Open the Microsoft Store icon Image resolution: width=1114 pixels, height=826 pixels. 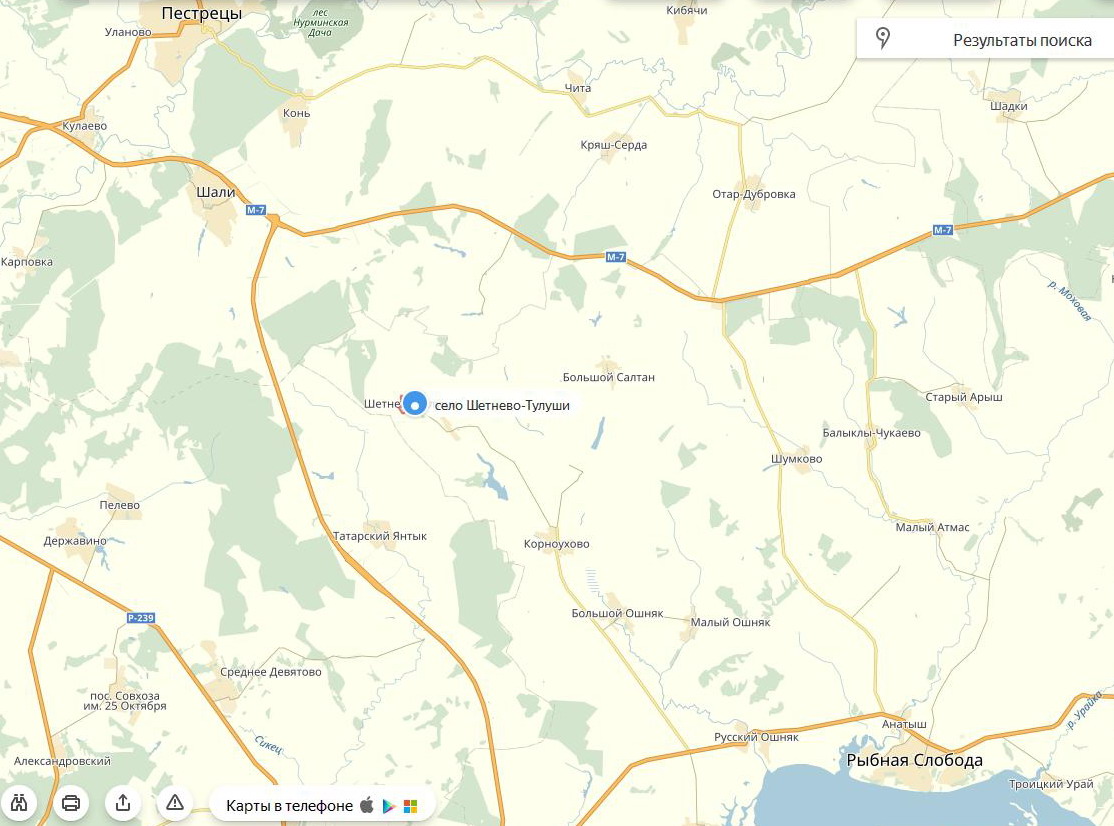pyautogui.click(x=411, y=806)
